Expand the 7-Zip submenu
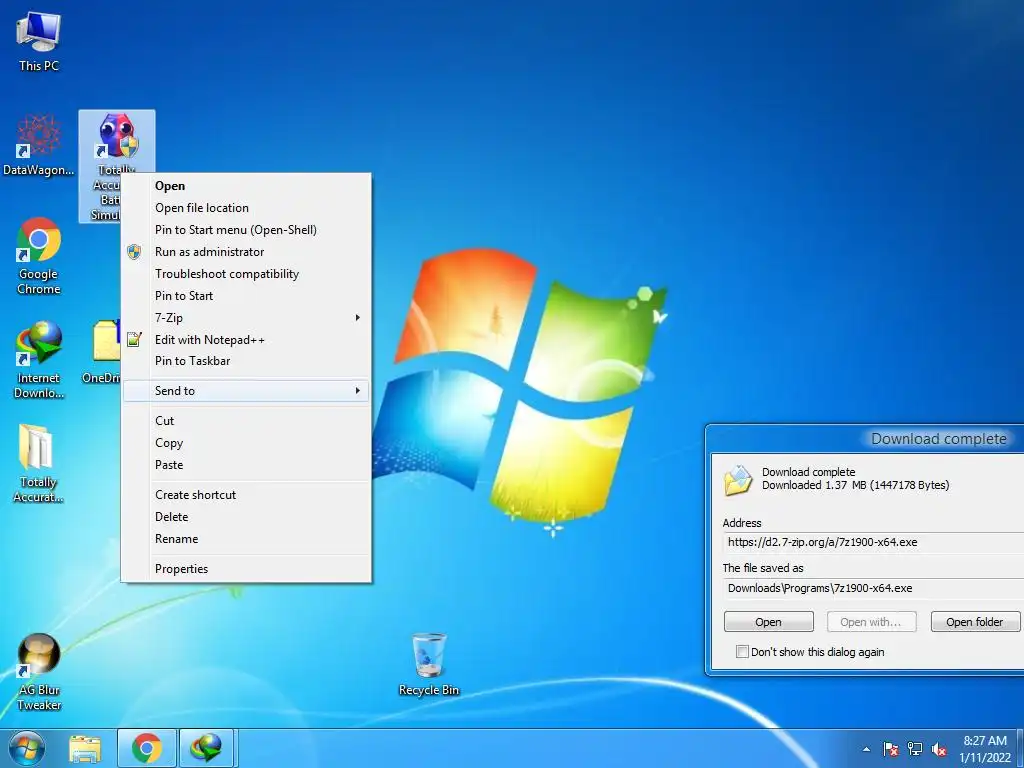1024x768 pixels. (x=246, y=318)
